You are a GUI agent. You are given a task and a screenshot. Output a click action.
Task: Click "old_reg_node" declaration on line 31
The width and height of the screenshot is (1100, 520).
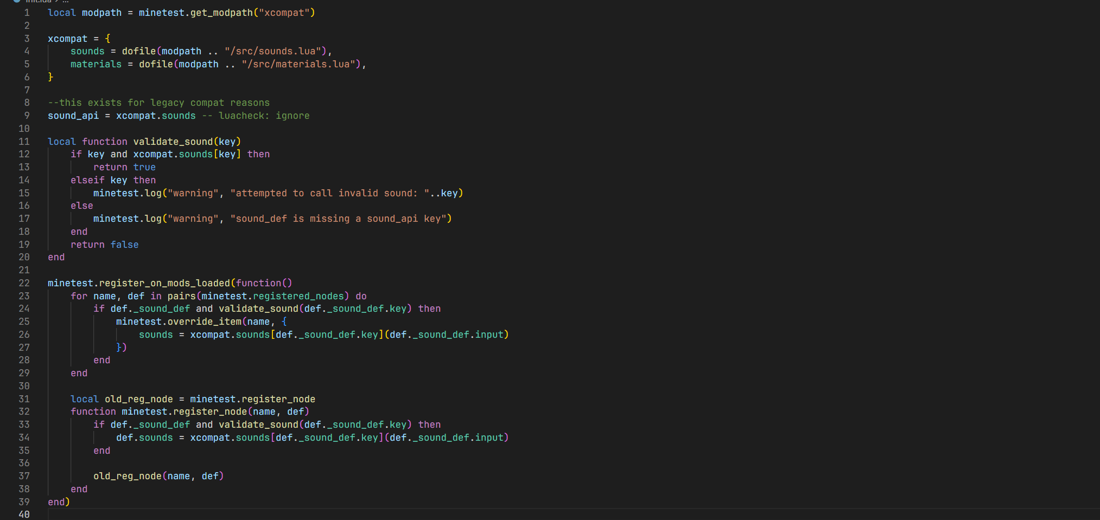[x=139, y=399]
